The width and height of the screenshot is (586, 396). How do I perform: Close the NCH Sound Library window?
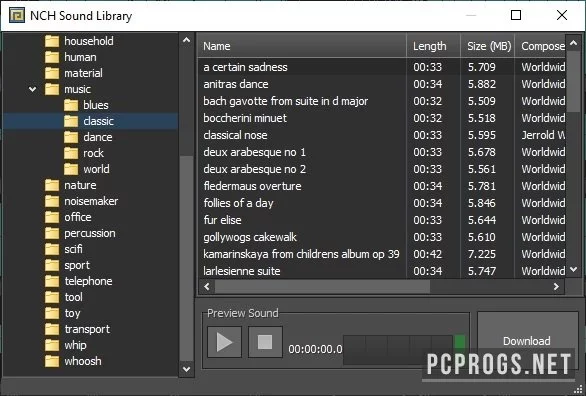(x=562, y=15)
